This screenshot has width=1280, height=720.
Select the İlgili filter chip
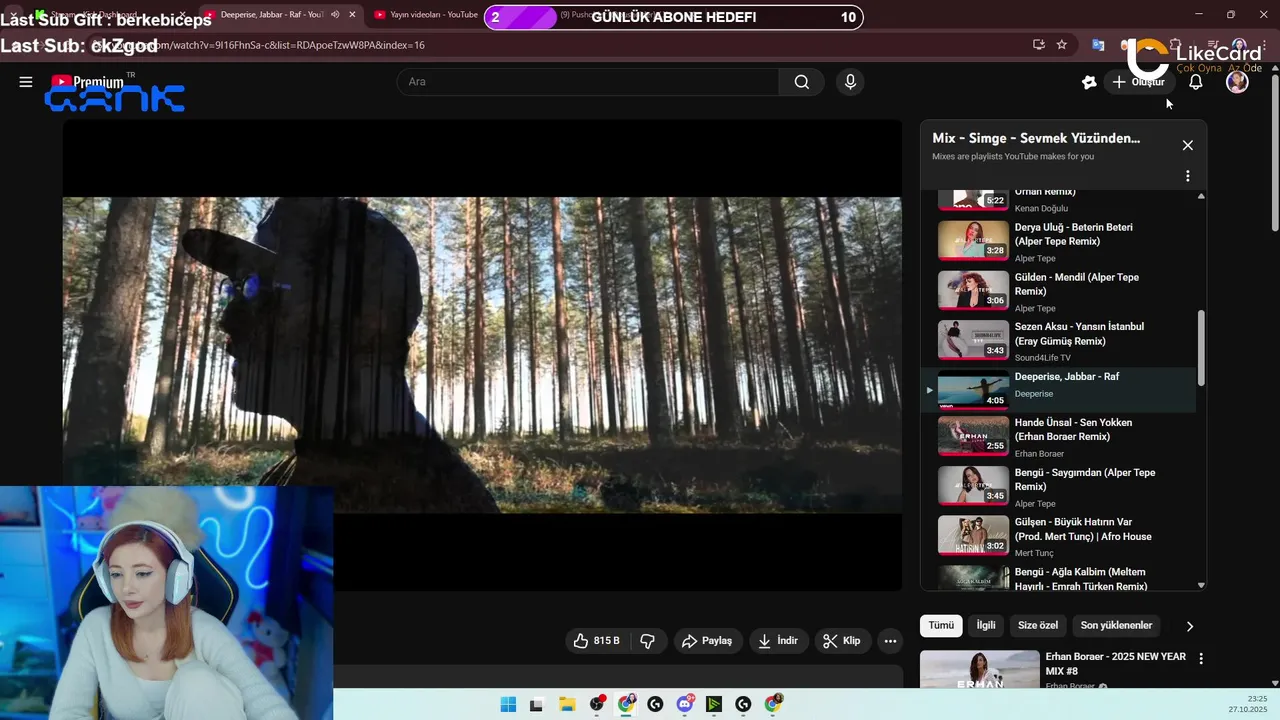coord(986,625)
